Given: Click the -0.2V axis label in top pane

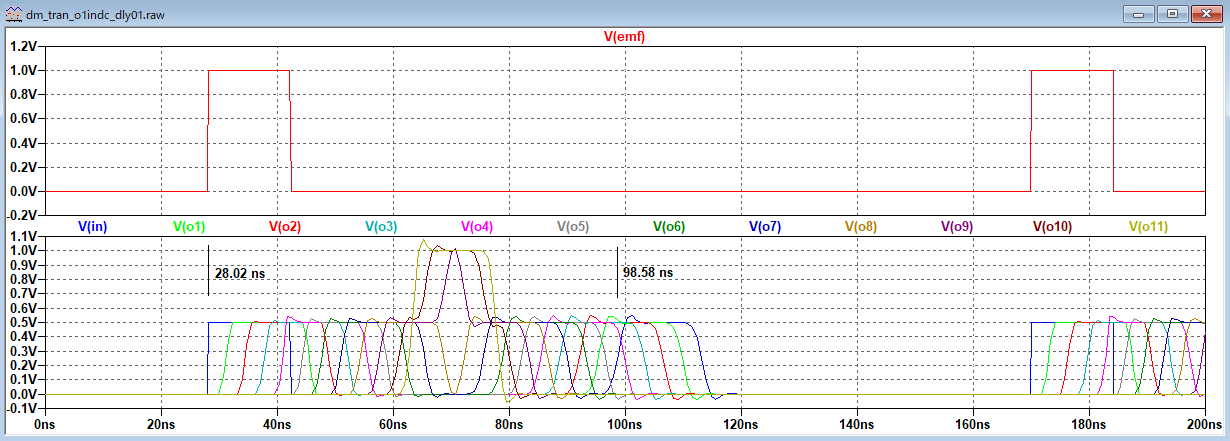Looking at the screenshot, I should tap(21, 215).
